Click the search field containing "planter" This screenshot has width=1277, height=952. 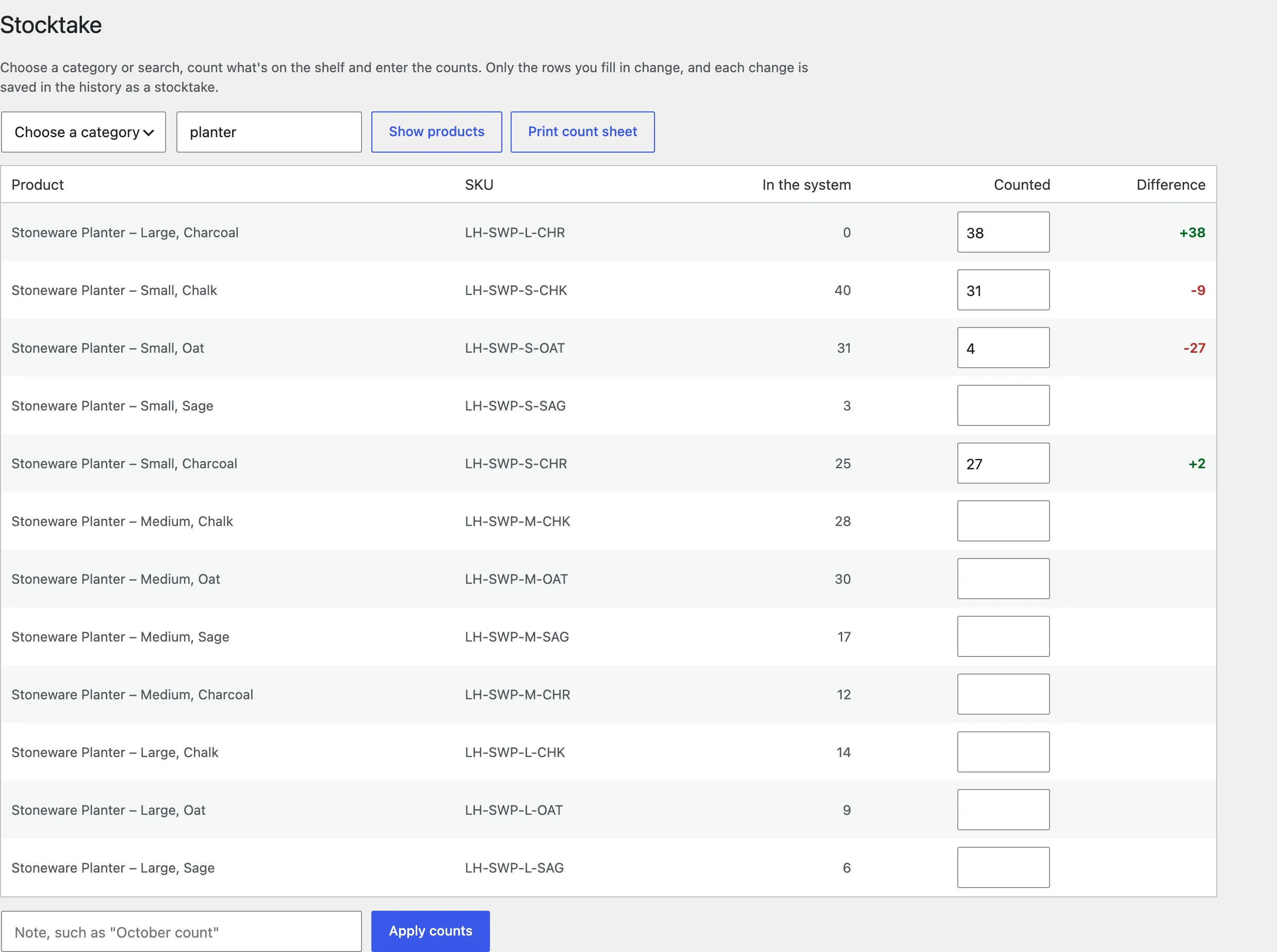(269, 132)
